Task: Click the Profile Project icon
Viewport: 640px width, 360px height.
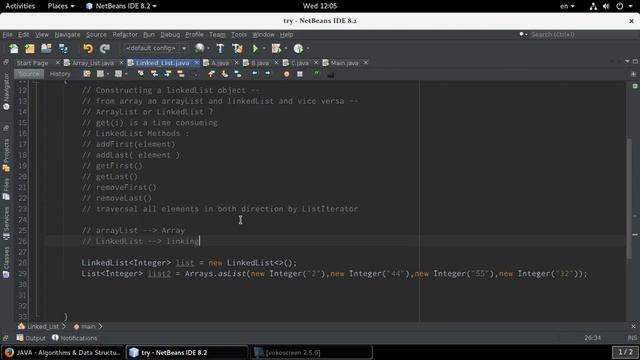Action: [x=298, y=49]
